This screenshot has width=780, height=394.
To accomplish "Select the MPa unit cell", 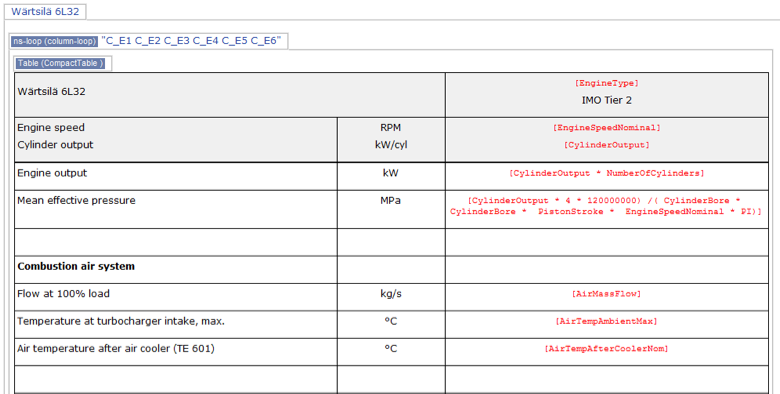I will click(x=391, y=209).
